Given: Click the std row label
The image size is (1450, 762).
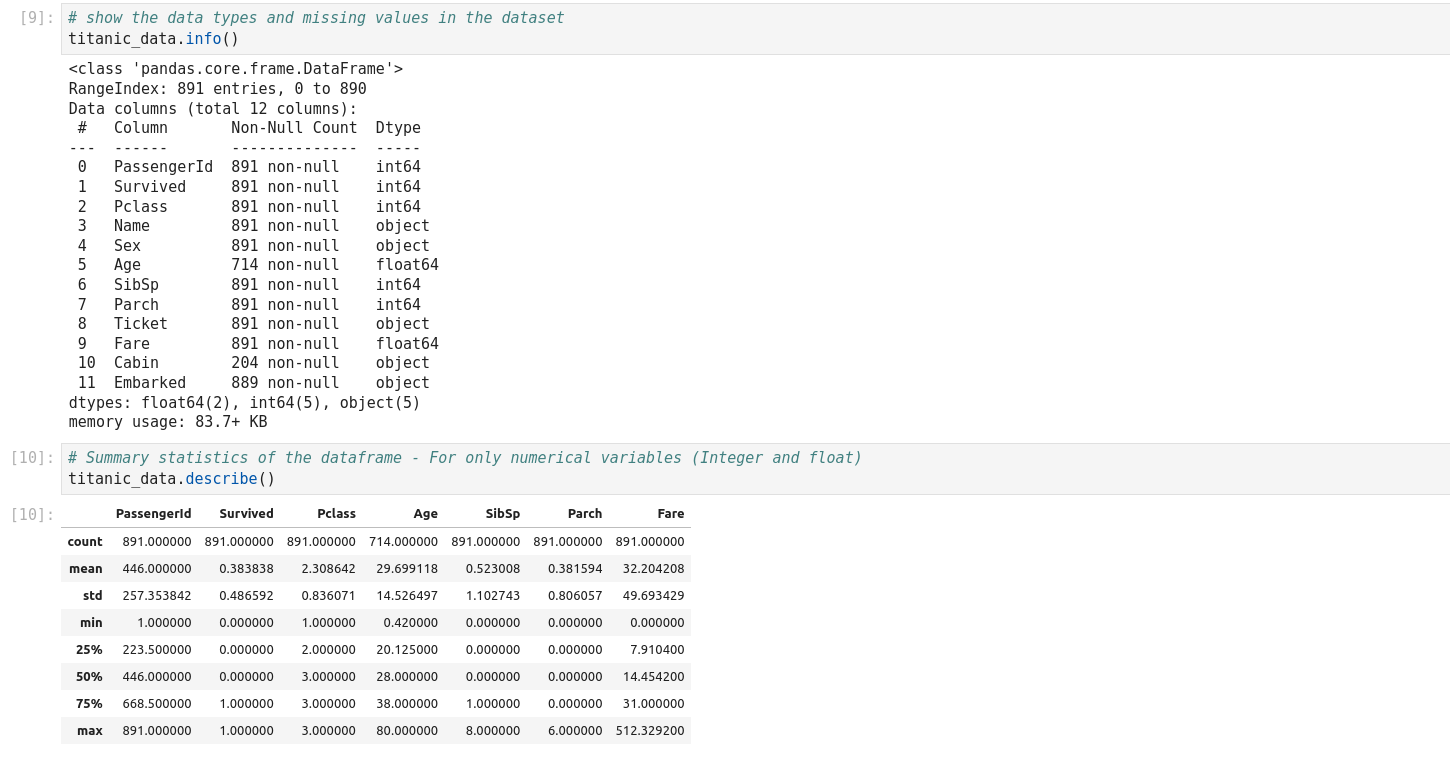Looking at the screenshot, I should (x=92, y=596).
